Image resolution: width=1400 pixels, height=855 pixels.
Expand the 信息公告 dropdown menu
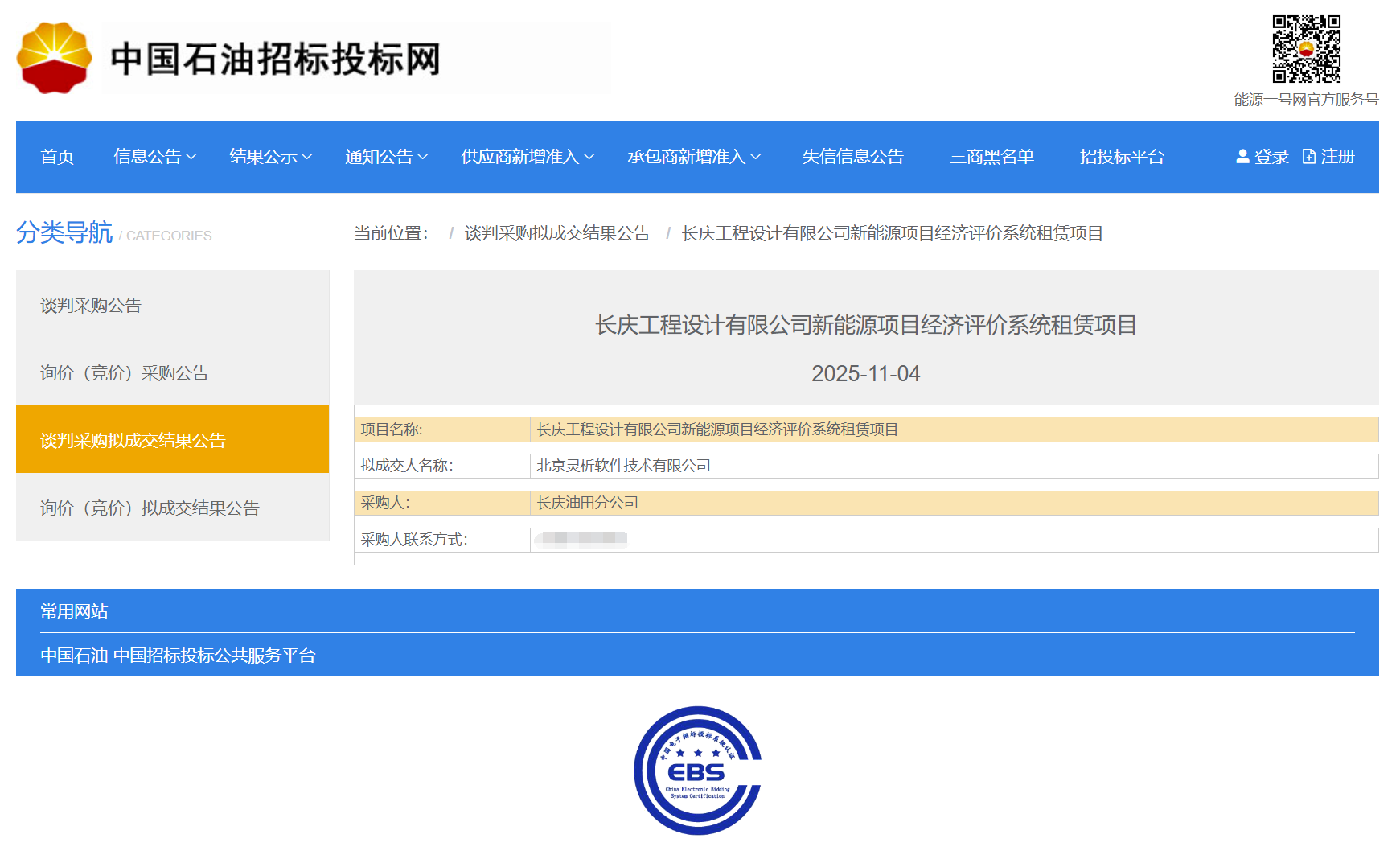pos(154,157)
